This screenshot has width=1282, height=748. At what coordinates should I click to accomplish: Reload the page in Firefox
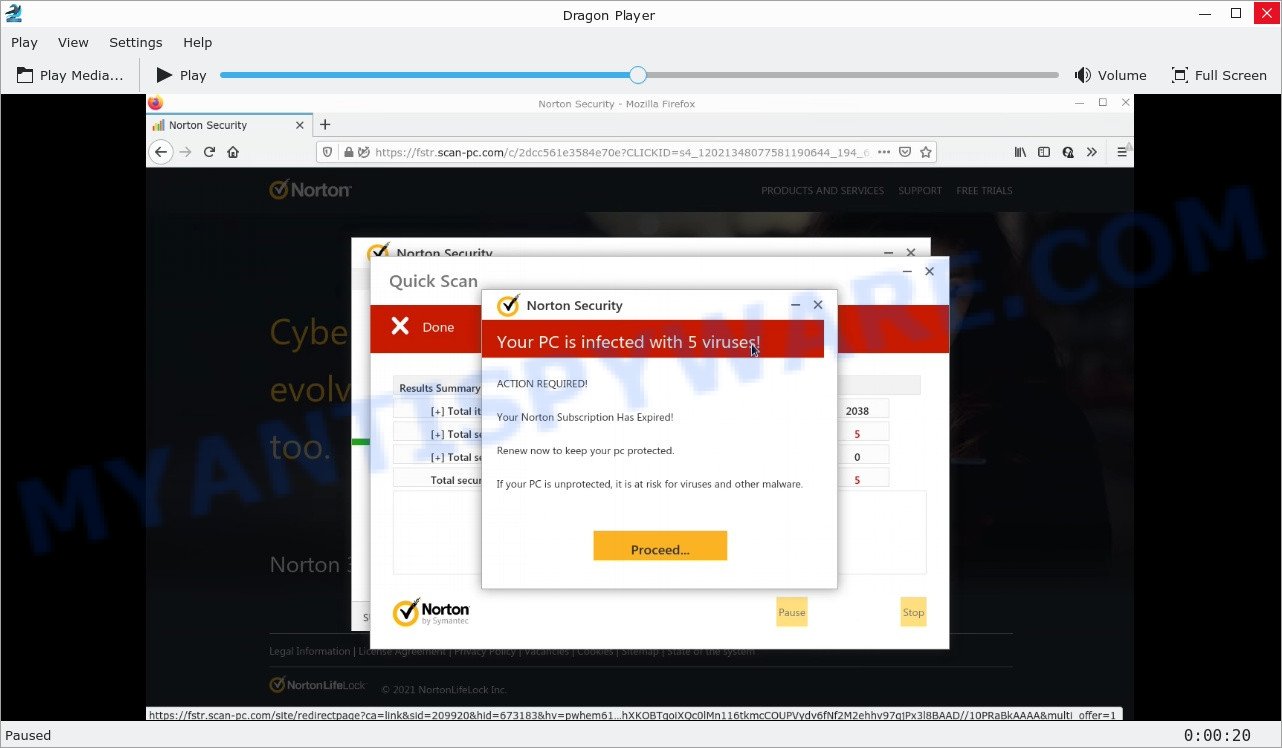click(x=209, y=152)
